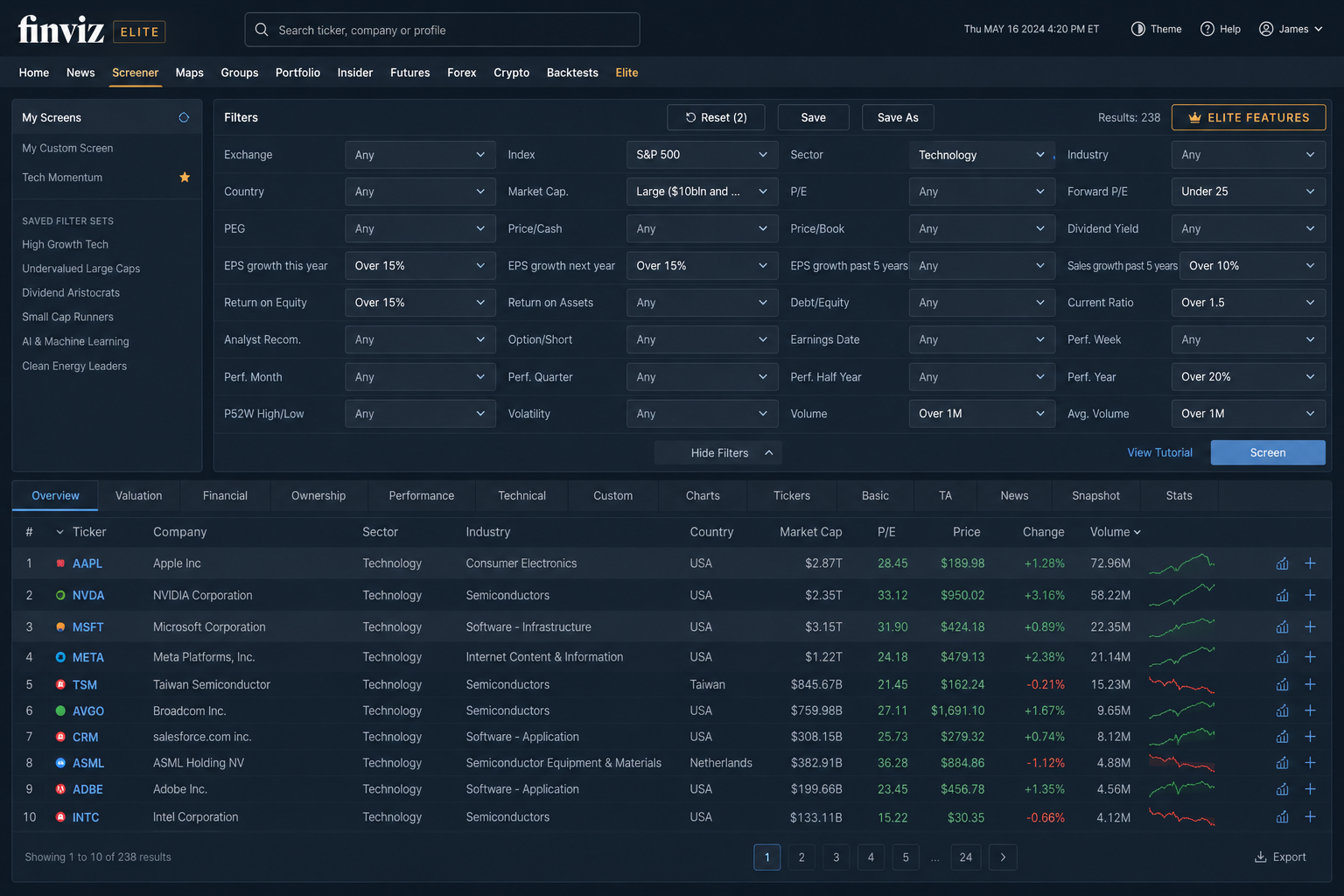The height and width of the screenshot is (896, 1344).
Task: Add CRM with the plus icon
Action: click(x=1310, y=737)
